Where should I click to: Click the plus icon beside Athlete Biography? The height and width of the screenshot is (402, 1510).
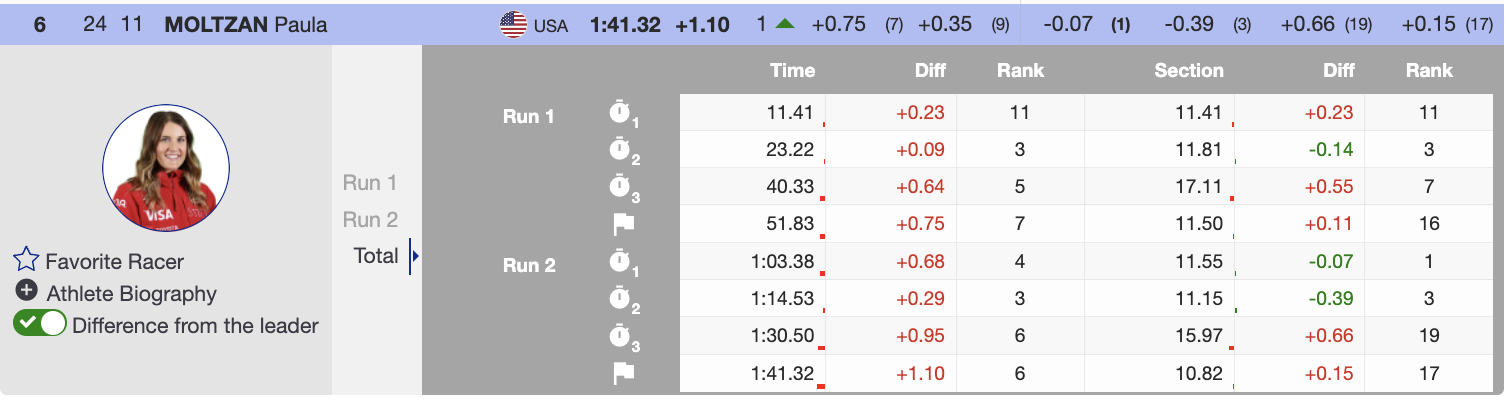point(27,293)
